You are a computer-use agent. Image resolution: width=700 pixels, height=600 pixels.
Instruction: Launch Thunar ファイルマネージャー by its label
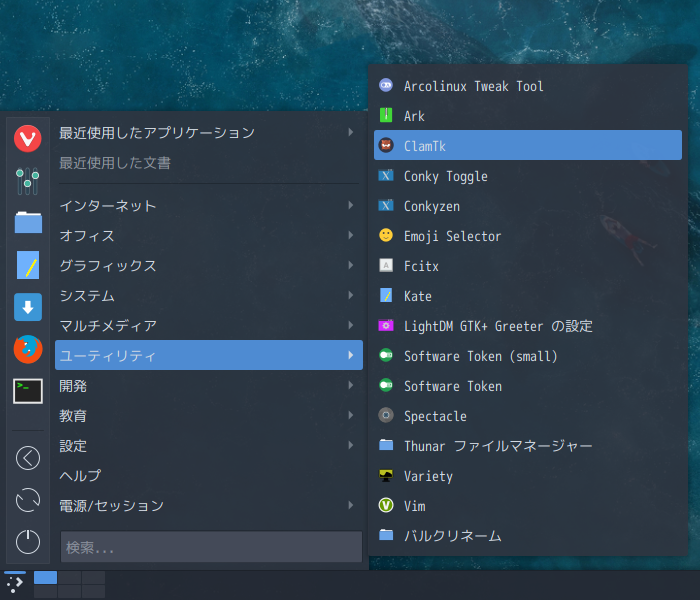[x=498, y=446]
